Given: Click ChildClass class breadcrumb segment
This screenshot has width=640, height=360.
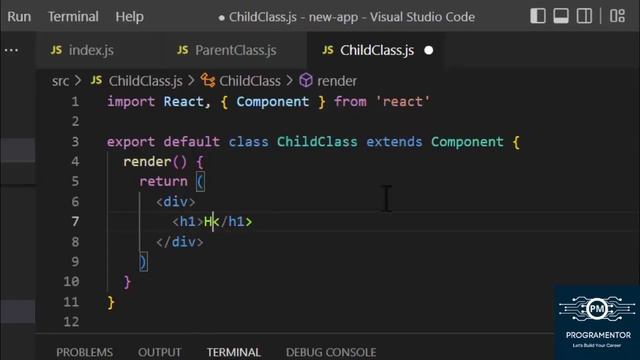Looking at the screenshot, I should click(250, 81).
